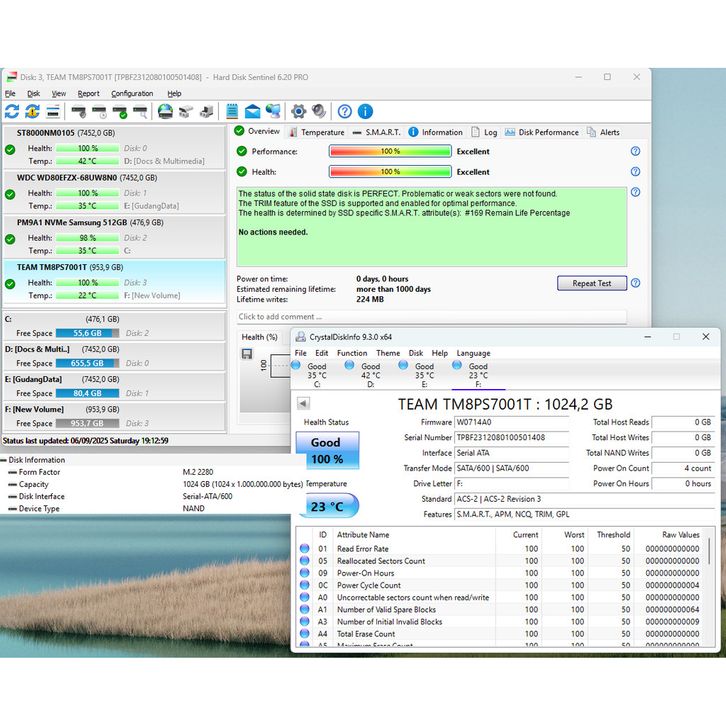Click the help icon next to Repeat Test

(635, 283)
